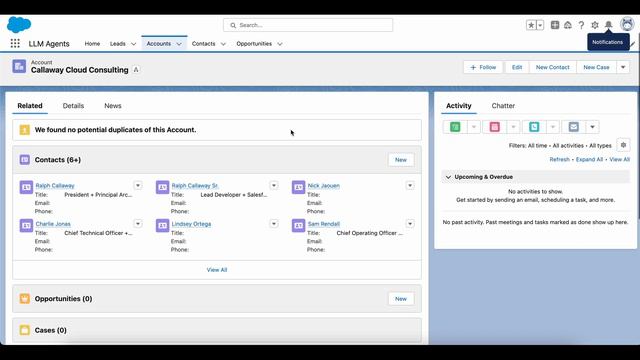Go to the Home tab
Screen dimensions: 640x360
pyautogui.click(x=92, y=43)
